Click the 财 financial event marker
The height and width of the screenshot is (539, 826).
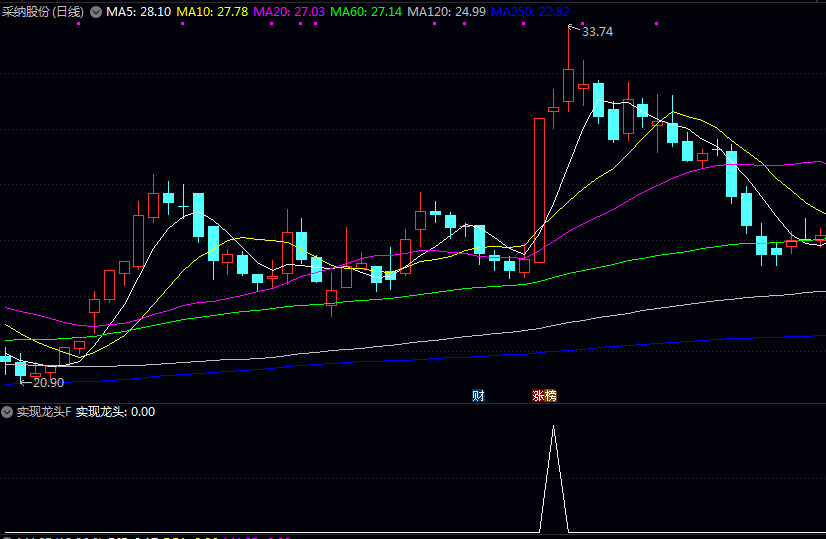click(x=478, y=396)
